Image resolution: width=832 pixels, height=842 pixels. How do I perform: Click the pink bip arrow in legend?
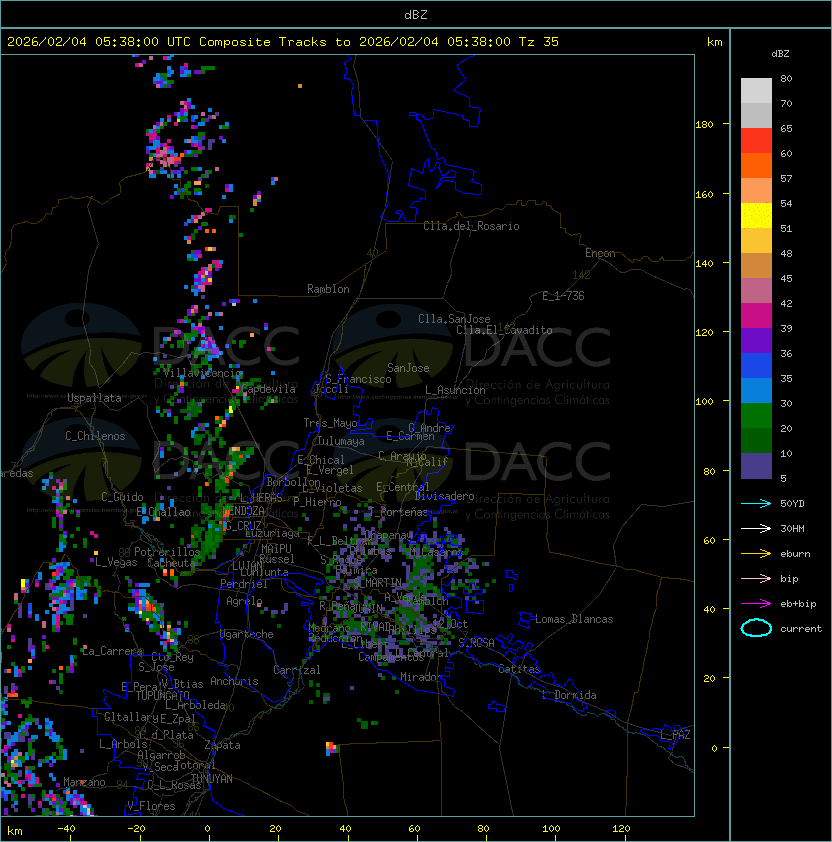pyautogui.click(x=756, y=578)
